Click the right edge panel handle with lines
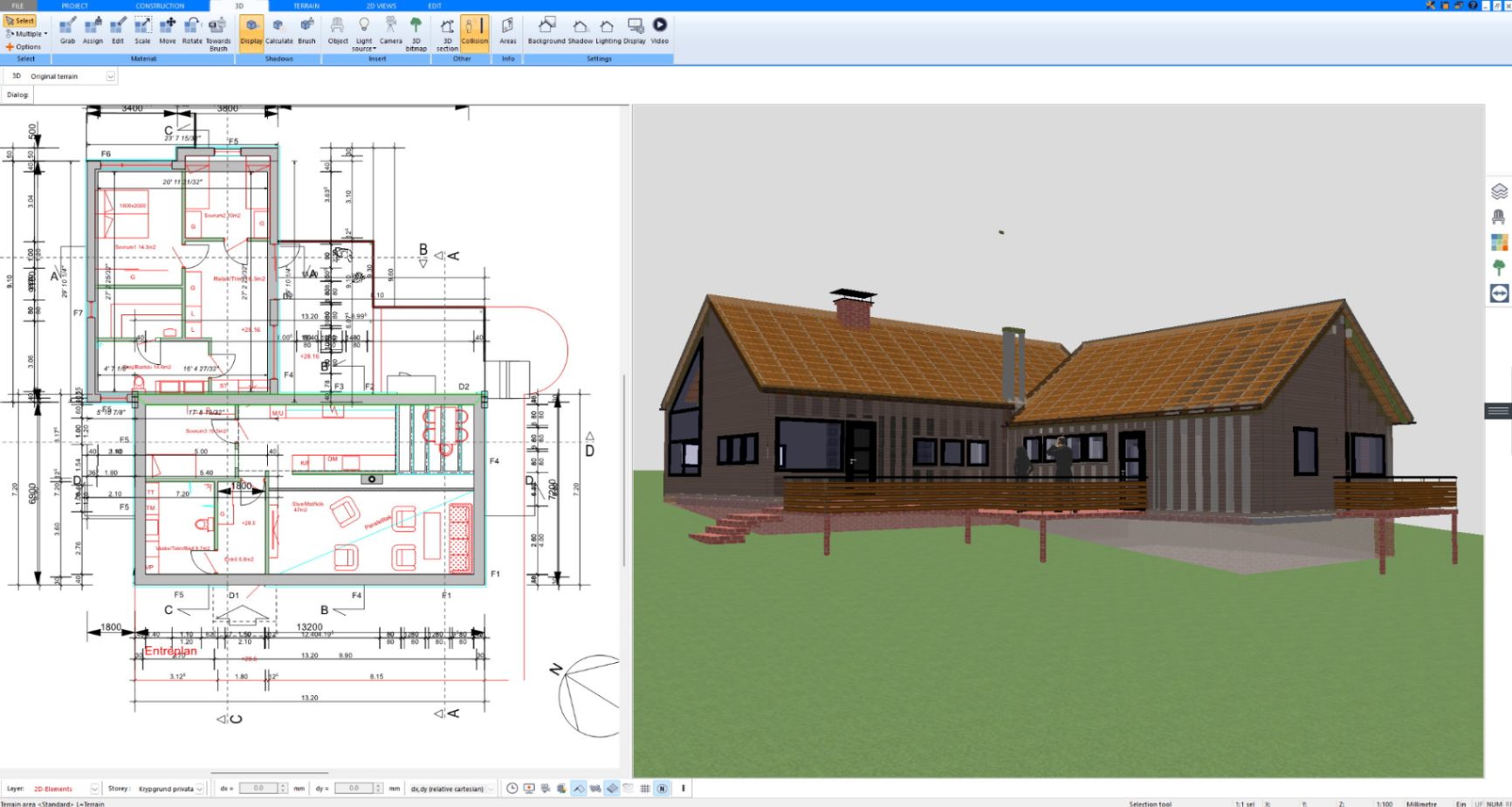The image size is (1512, 807). point(1498,410)
